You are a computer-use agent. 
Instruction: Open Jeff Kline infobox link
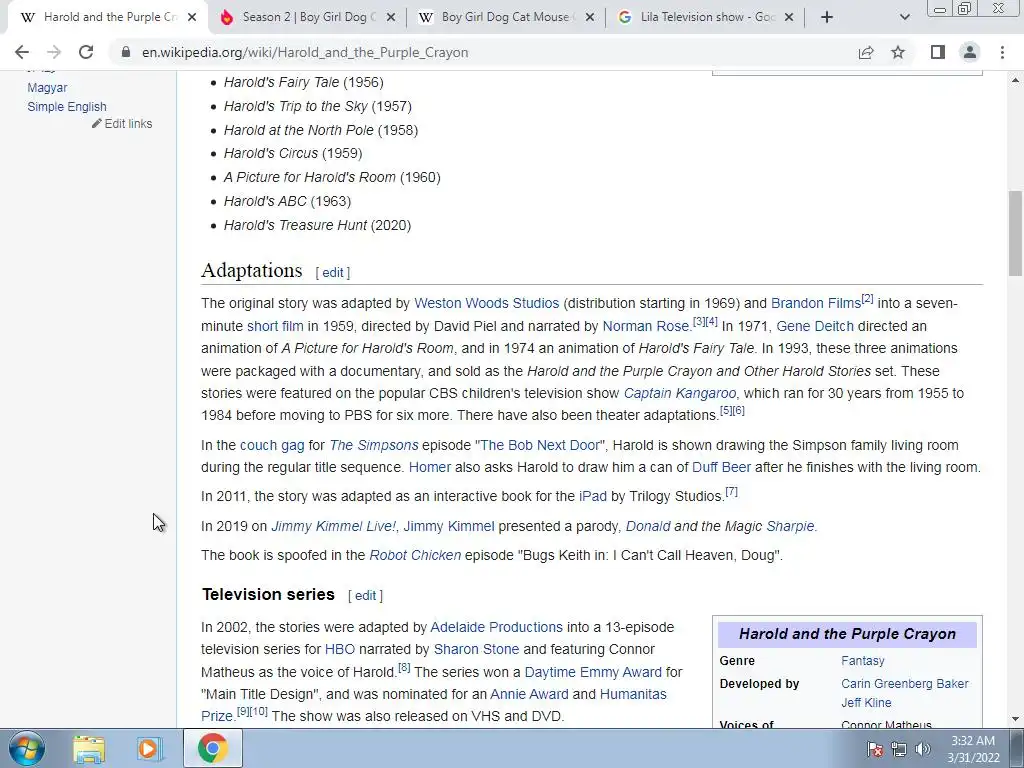coord(866,703)
